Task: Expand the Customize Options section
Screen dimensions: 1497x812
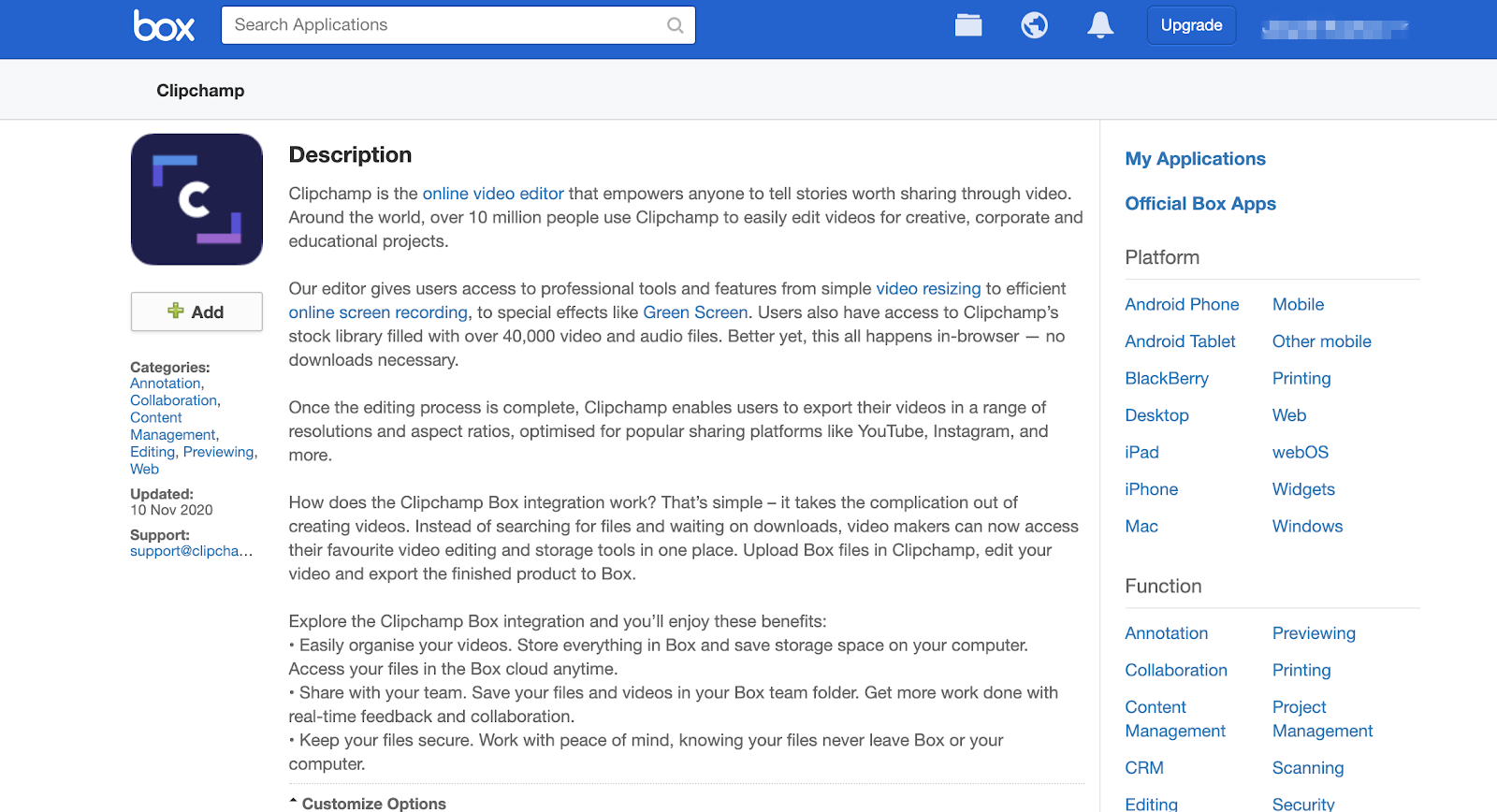Action: (368, 803)
